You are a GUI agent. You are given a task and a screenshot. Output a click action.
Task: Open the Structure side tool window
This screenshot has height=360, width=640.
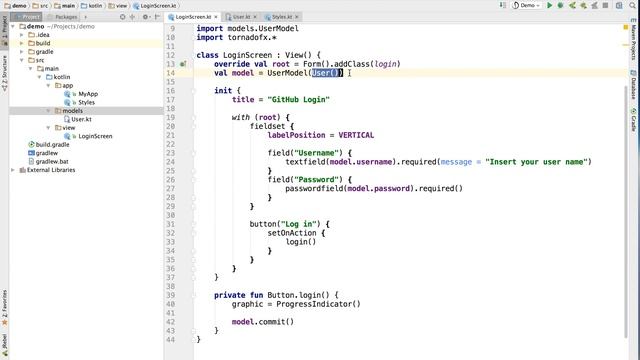[4, 73]
